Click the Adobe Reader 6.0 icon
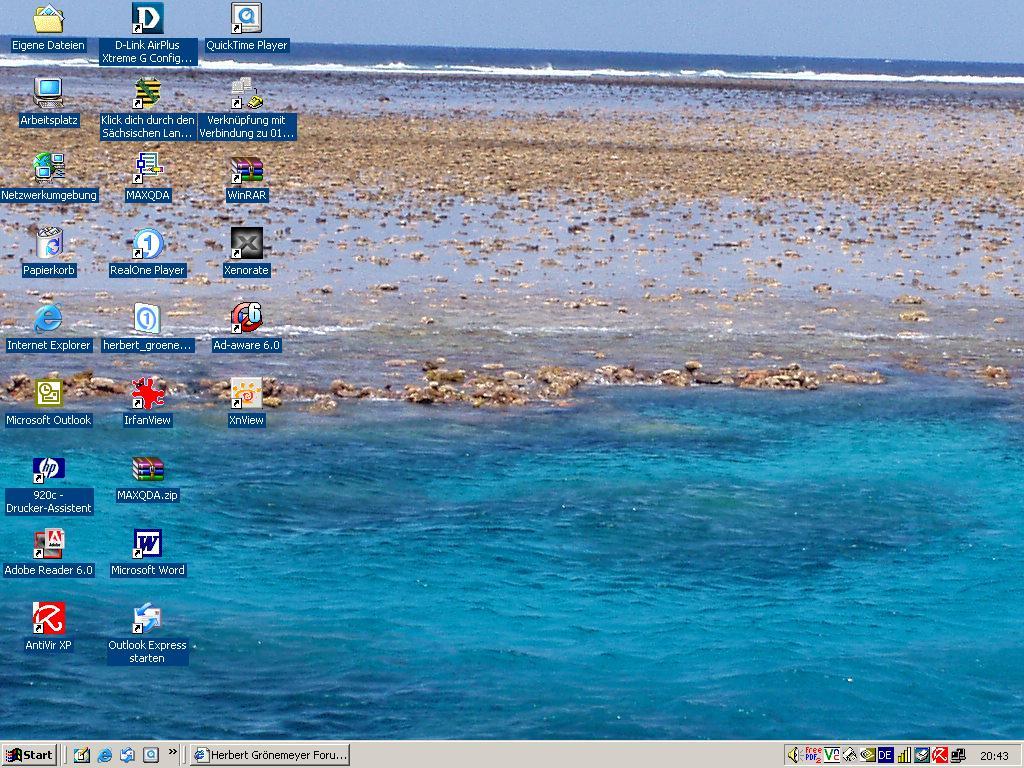The image size is (1024, 768). tap(48, 544)
